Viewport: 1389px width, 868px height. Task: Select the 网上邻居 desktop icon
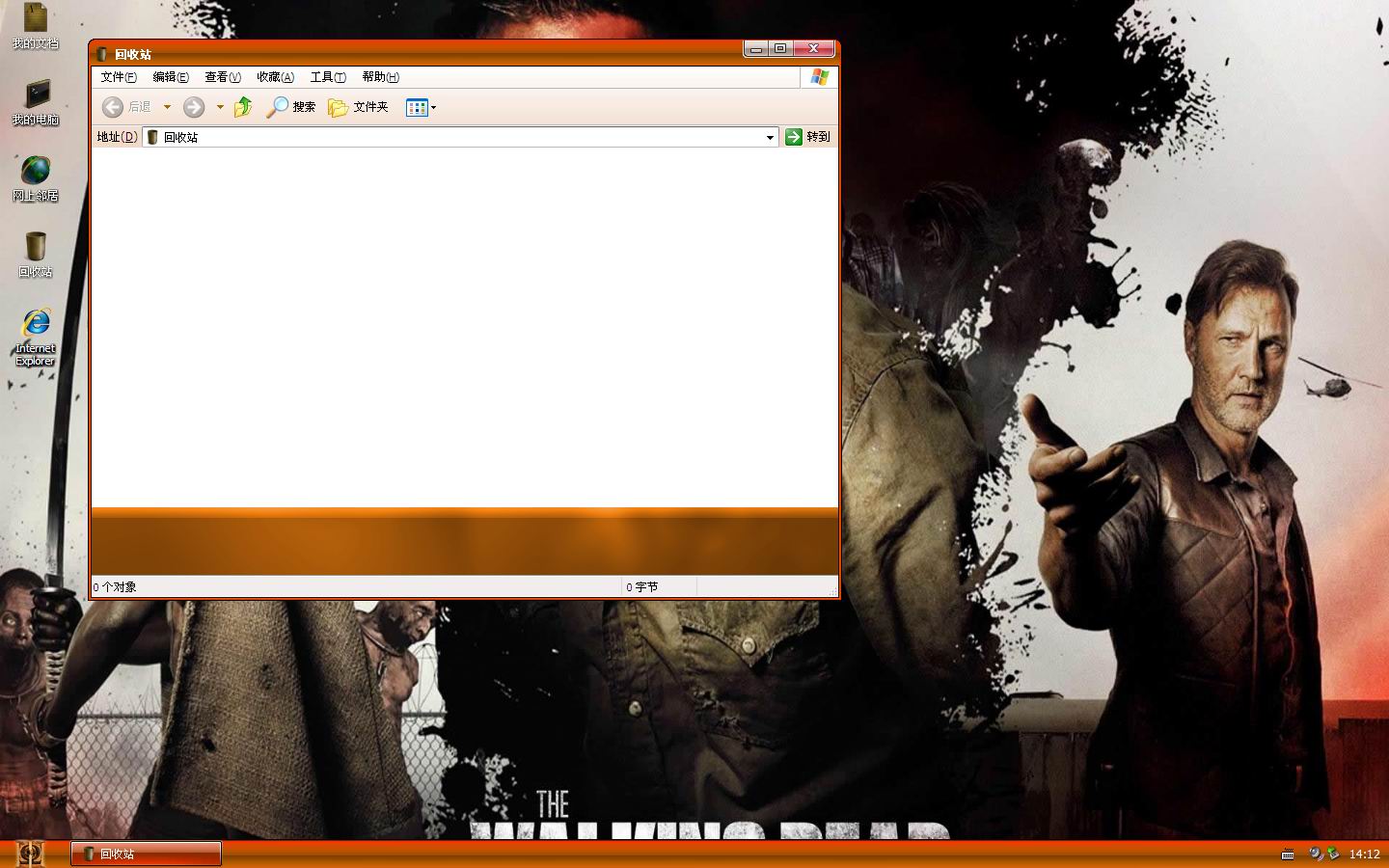(35, 178)
